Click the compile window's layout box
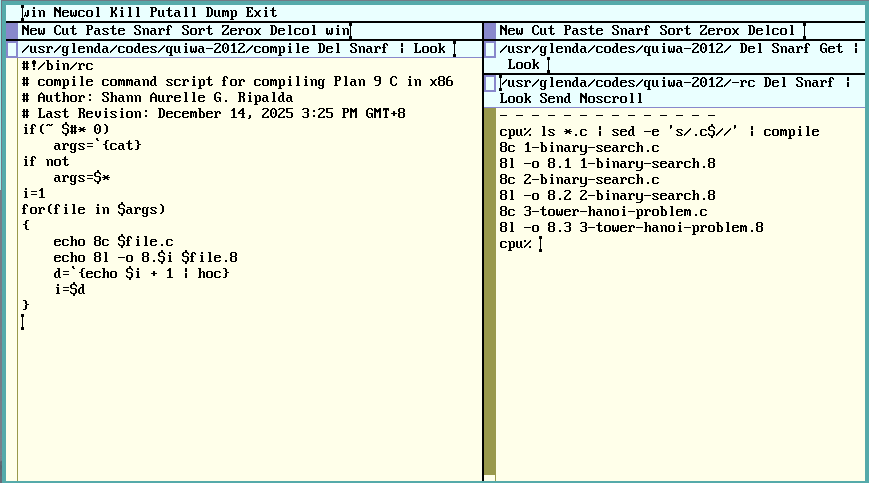Viewport: 869px width, 483px height. 12,49
